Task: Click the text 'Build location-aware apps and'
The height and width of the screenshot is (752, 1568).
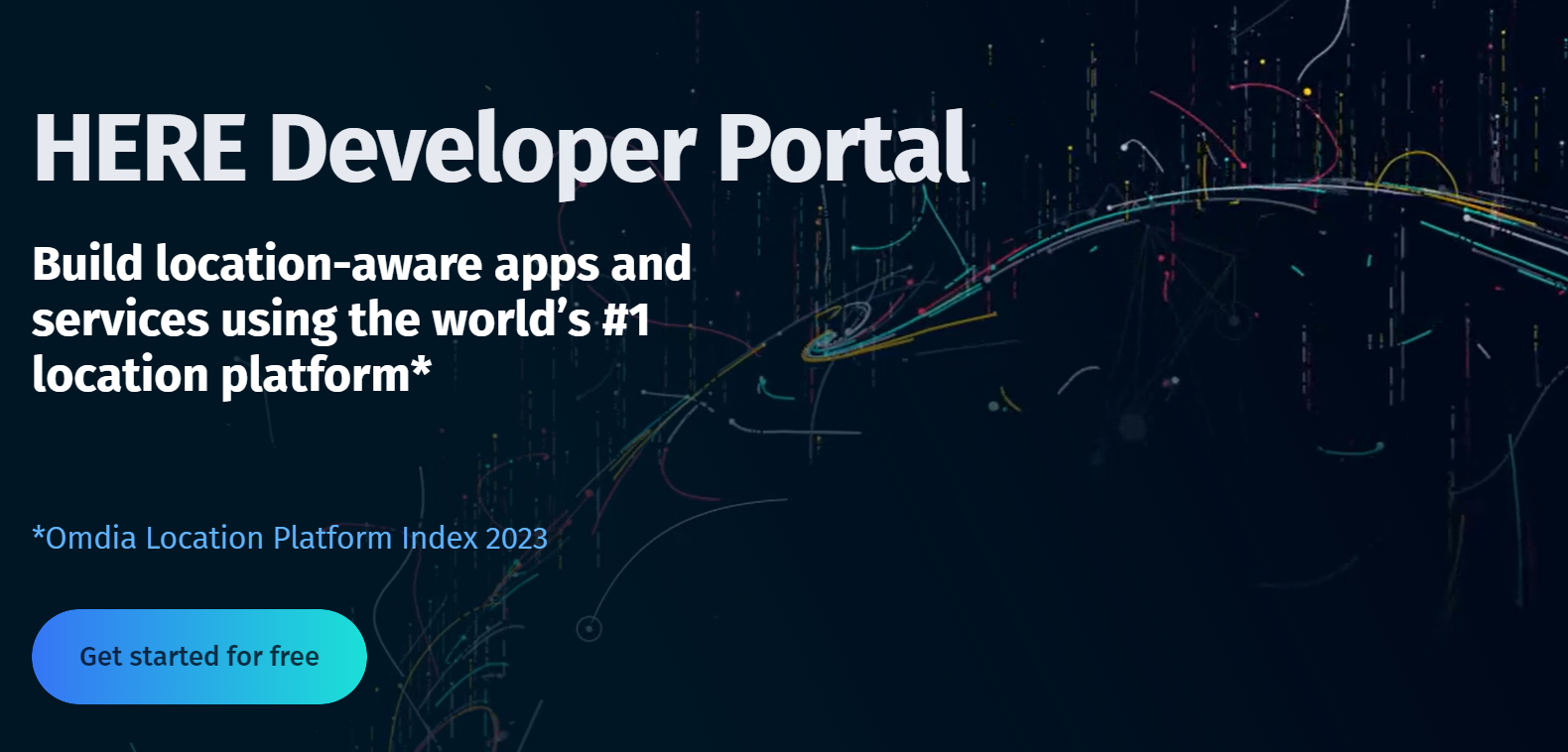Action: [361, 265]
